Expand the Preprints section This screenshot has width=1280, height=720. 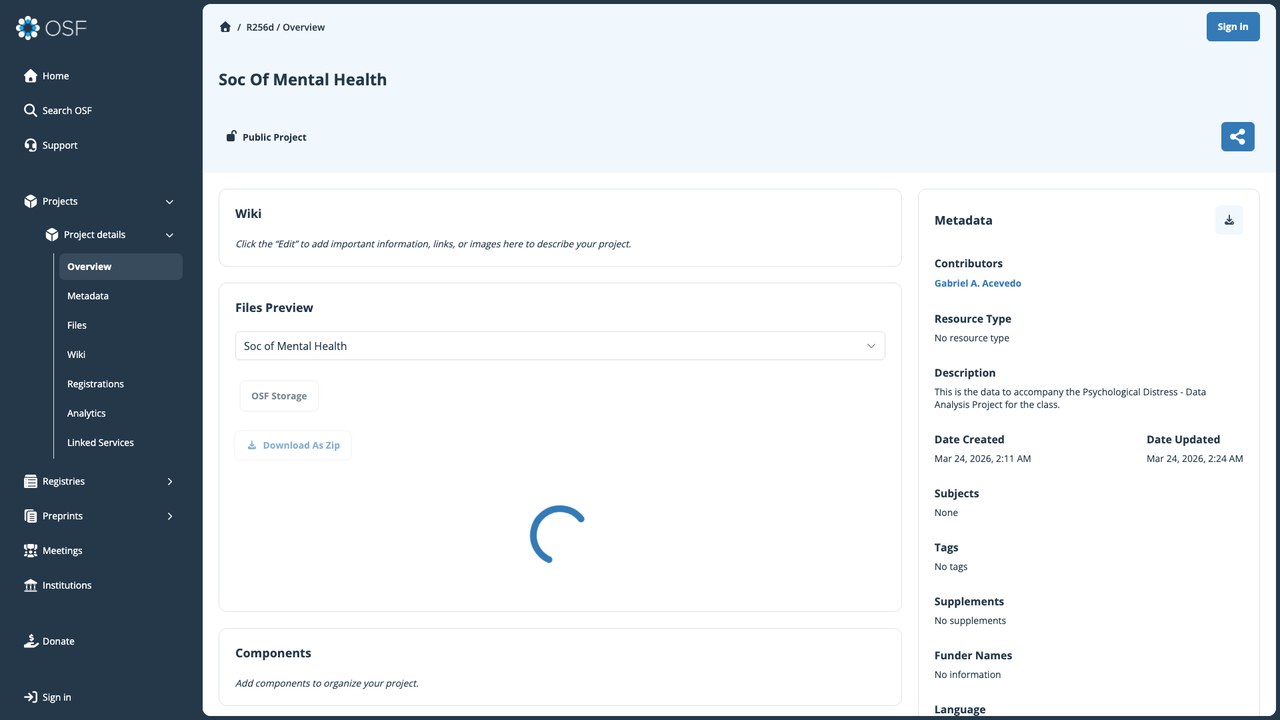coord(169,516)
